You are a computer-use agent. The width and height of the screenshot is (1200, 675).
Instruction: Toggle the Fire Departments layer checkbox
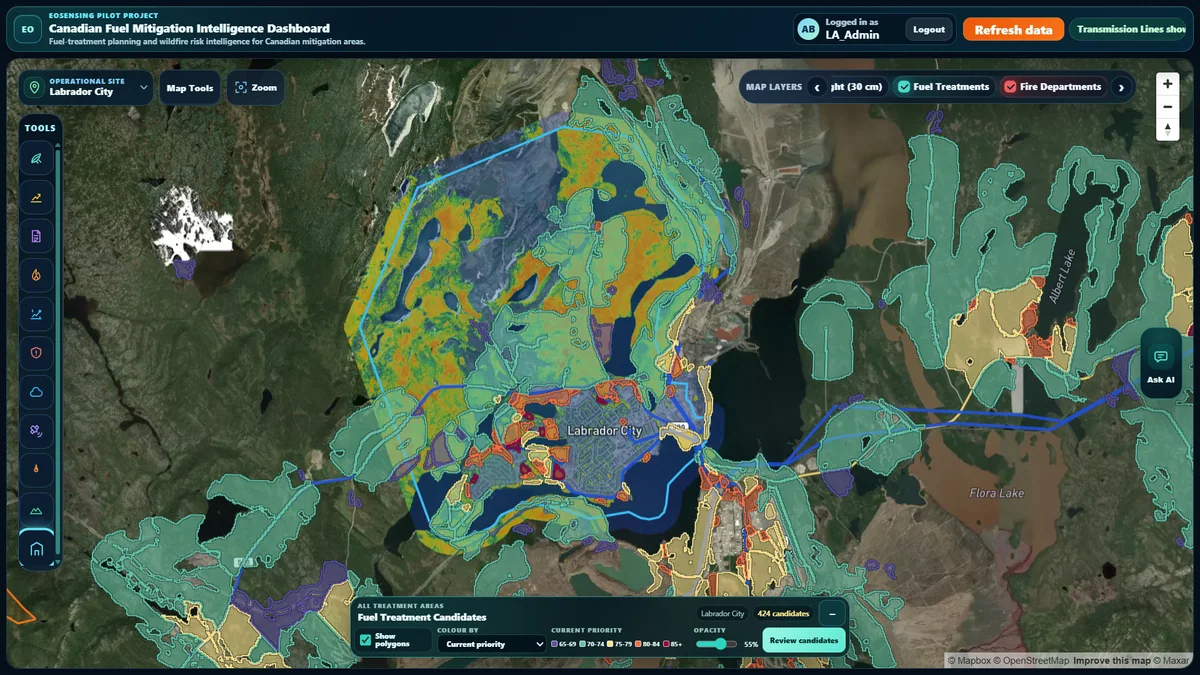click(1010, 87)
